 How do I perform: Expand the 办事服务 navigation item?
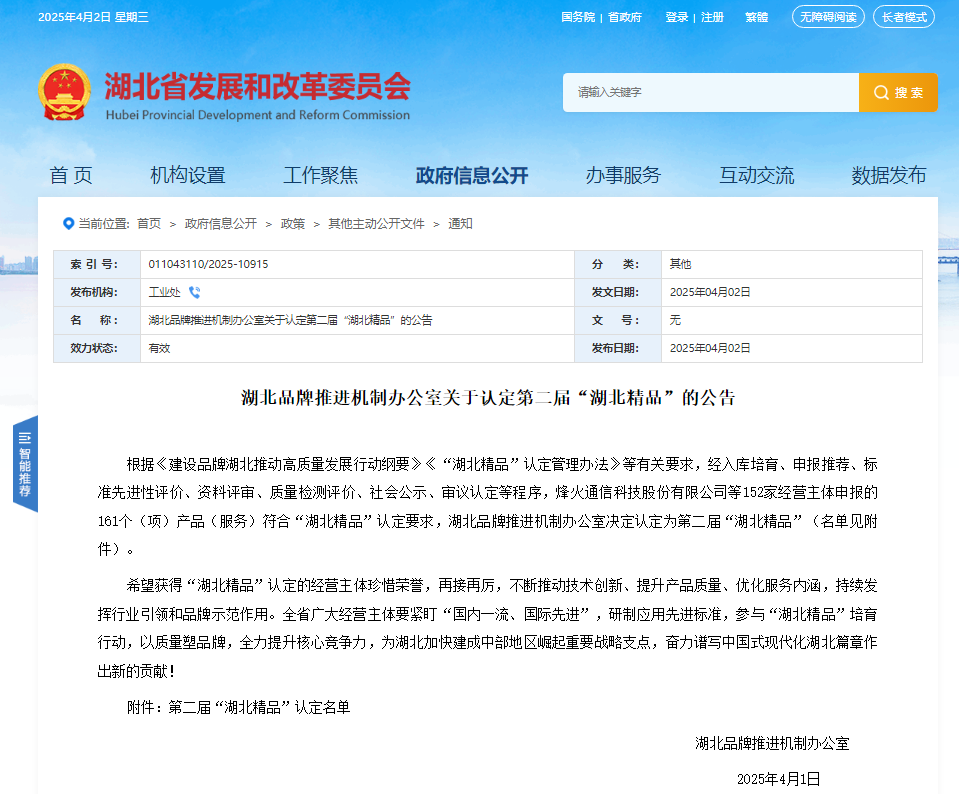tap(623, 175)
